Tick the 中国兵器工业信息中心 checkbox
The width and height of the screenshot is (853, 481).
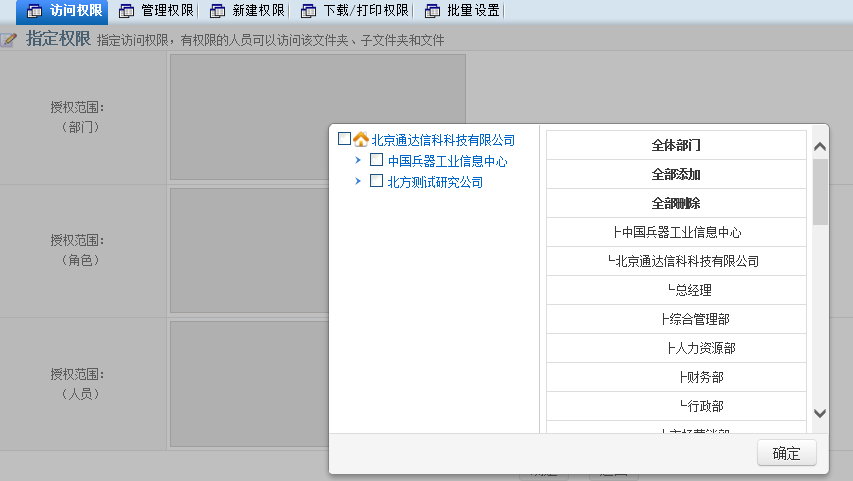pos(377,161)
